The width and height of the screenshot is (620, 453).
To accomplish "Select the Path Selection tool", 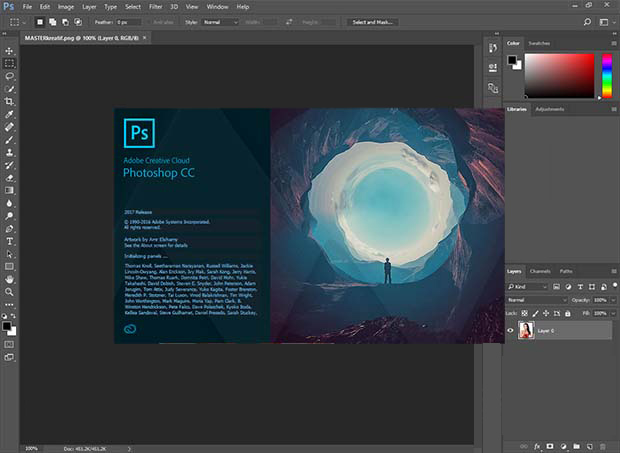I will click(9, 254).
